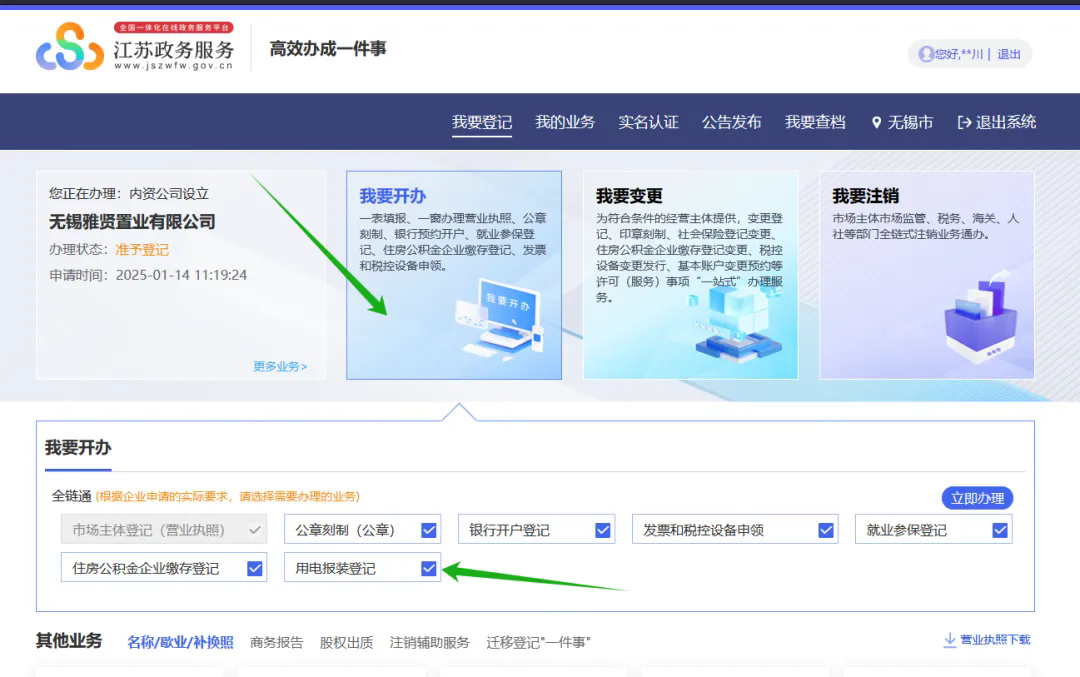Uncheck the 公章刻制 checkbox
Viewport: 1080px width, 677px height.
429,530
